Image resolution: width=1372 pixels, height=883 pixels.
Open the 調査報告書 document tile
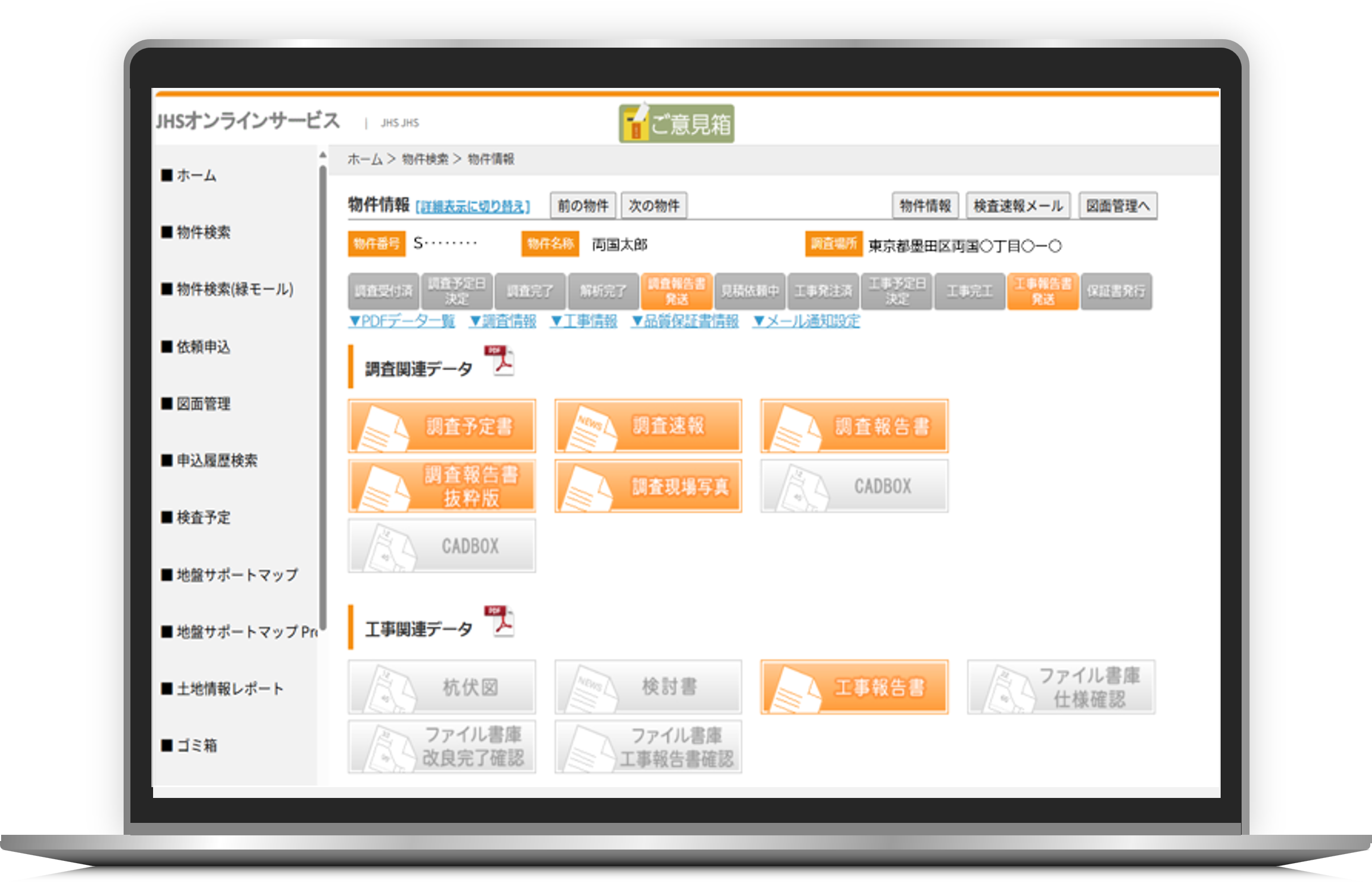pos(854,426)
